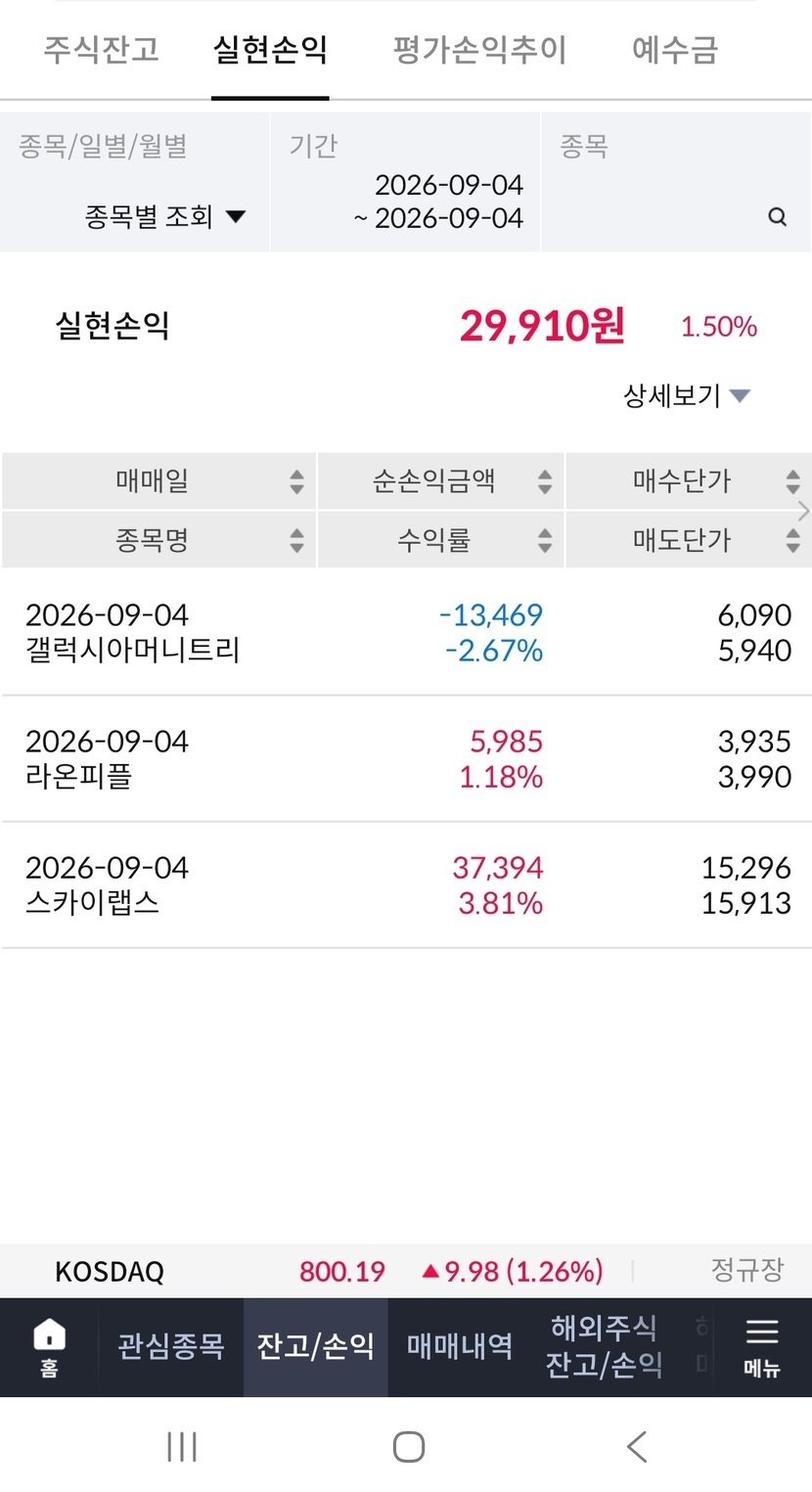Open the hamburger 메뉴 icon

tap(761, 1346)
